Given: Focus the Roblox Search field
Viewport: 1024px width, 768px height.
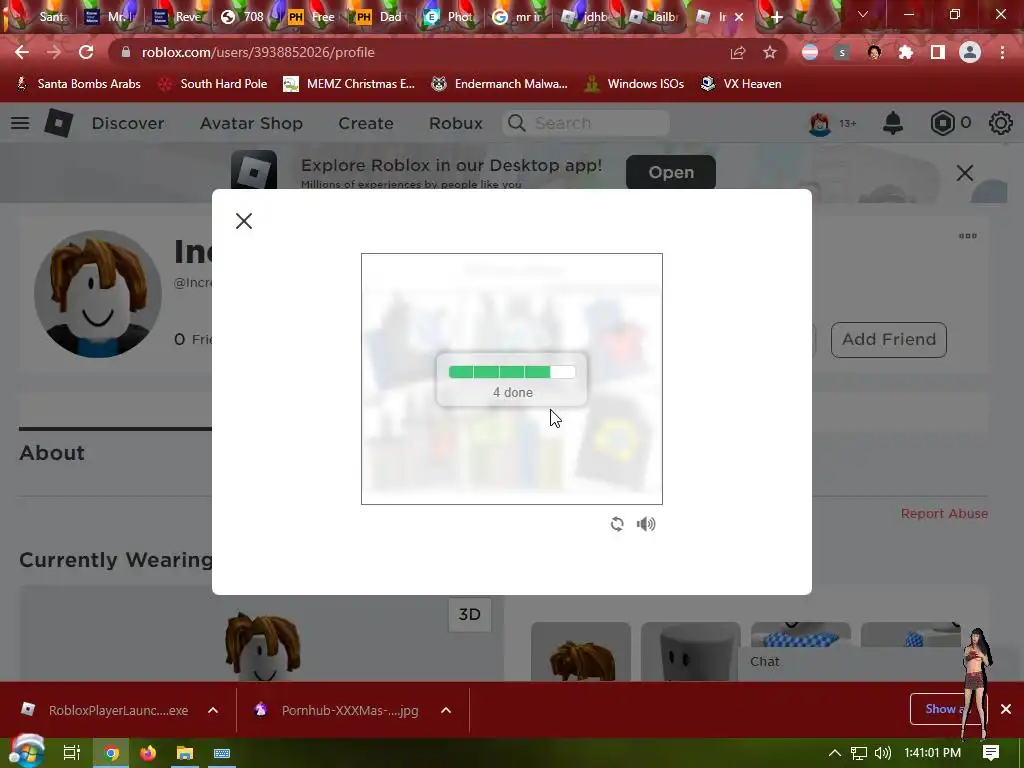Looking at the screenshot, I should tap(586, 123).
